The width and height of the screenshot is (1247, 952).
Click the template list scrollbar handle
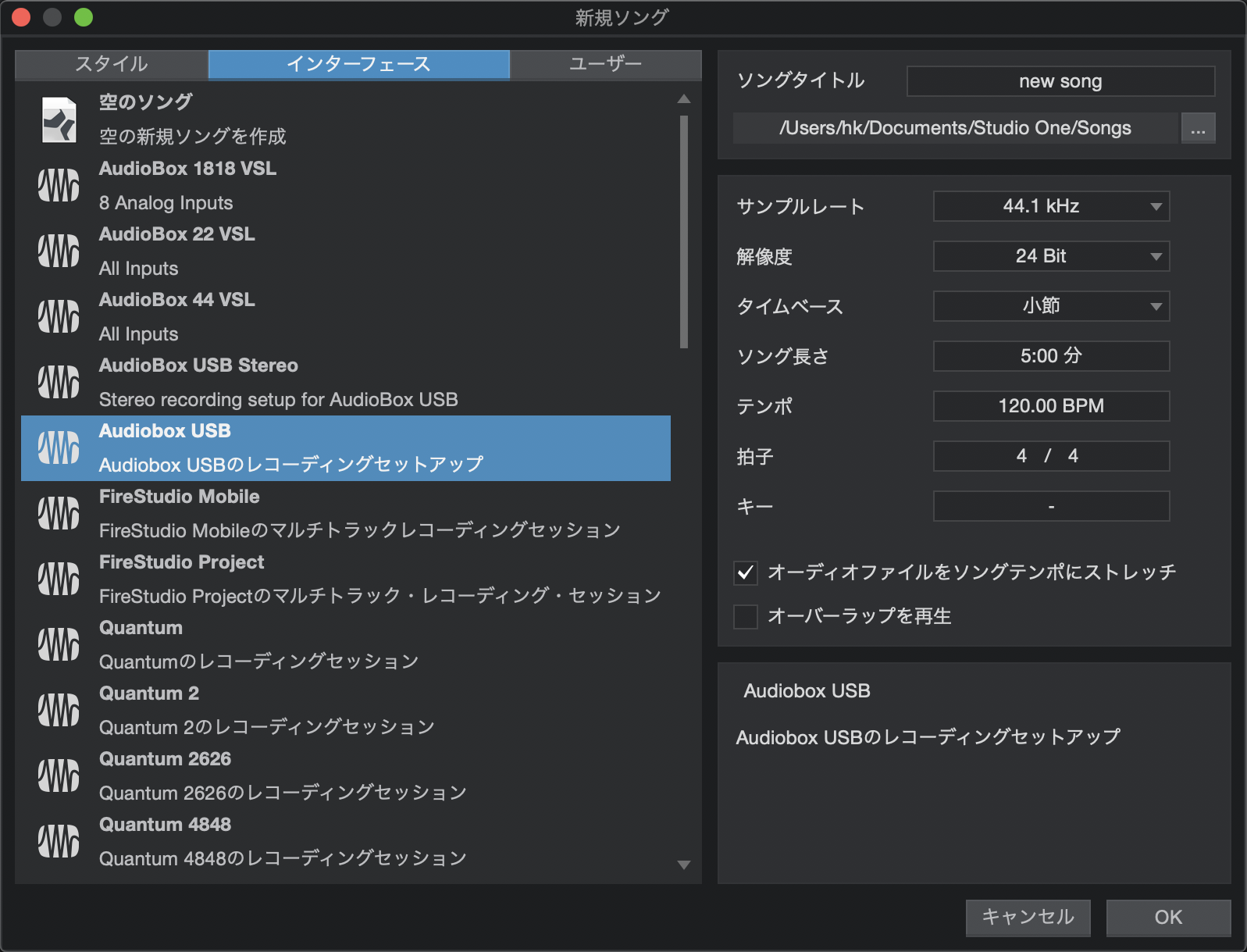[684, 232]
